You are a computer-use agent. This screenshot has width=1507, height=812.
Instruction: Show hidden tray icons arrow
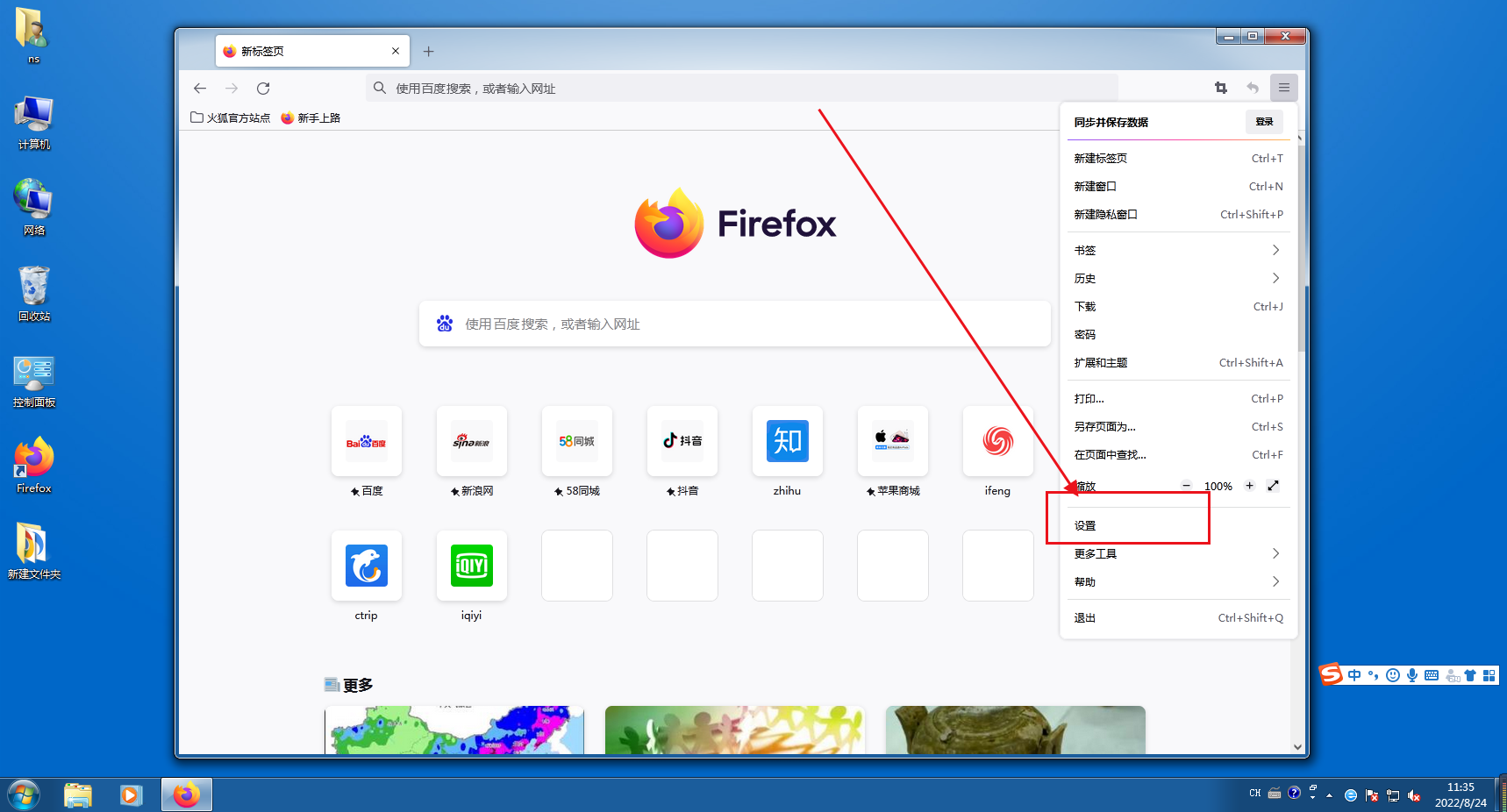tap(1330, 795)
